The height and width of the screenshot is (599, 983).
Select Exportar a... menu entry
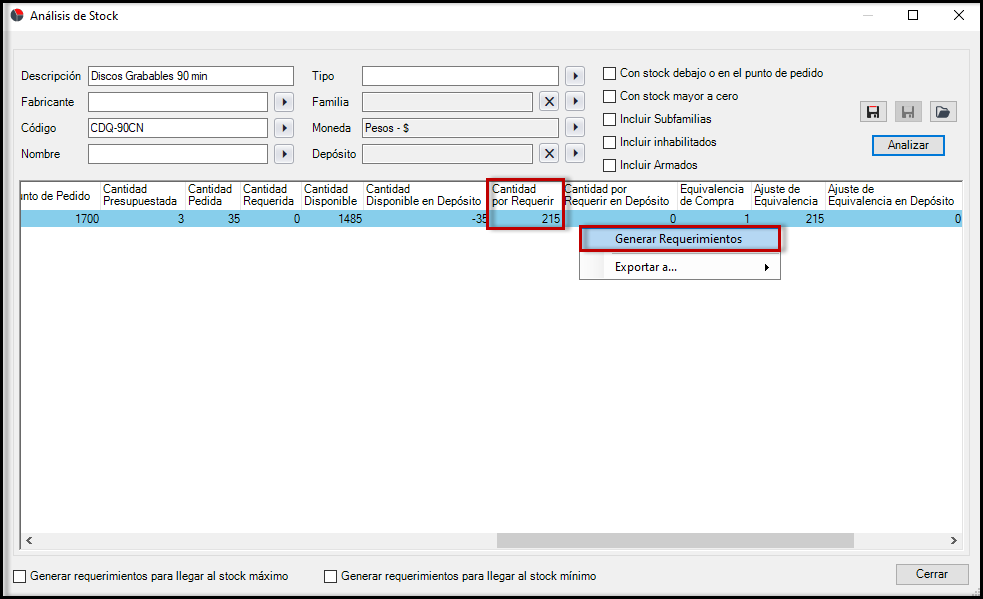(x=680, y=267)
